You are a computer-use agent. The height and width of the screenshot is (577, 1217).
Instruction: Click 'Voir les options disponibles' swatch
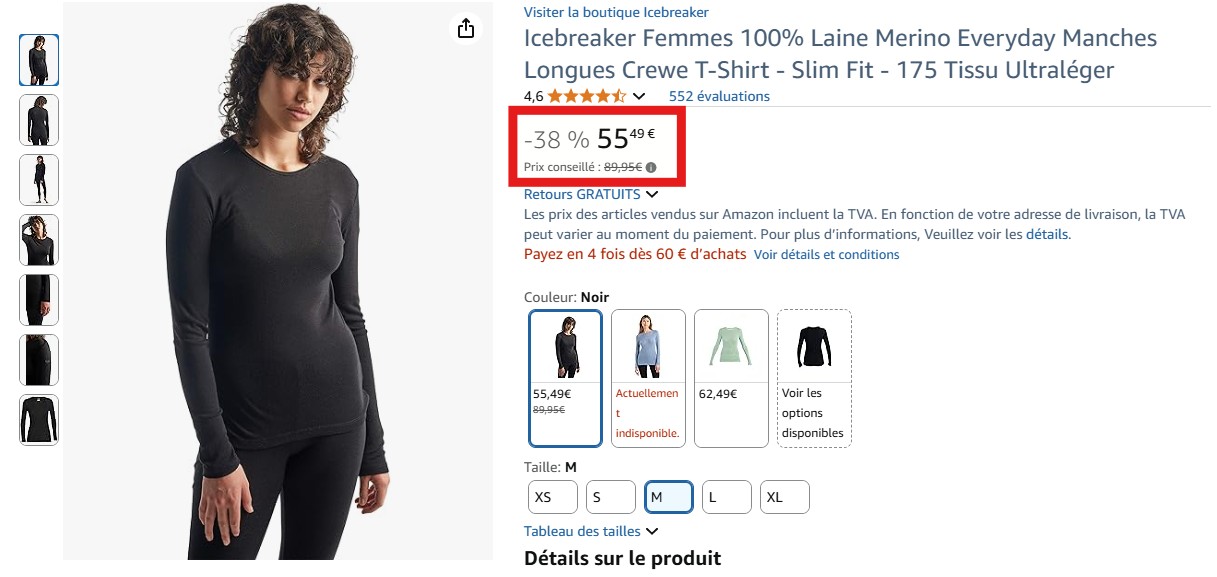(814, 377)
